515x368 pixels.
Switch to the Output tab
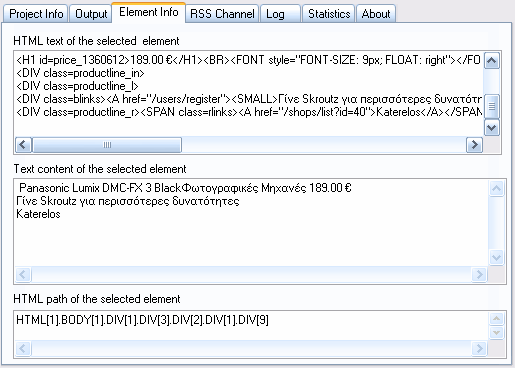click(91, 14)
